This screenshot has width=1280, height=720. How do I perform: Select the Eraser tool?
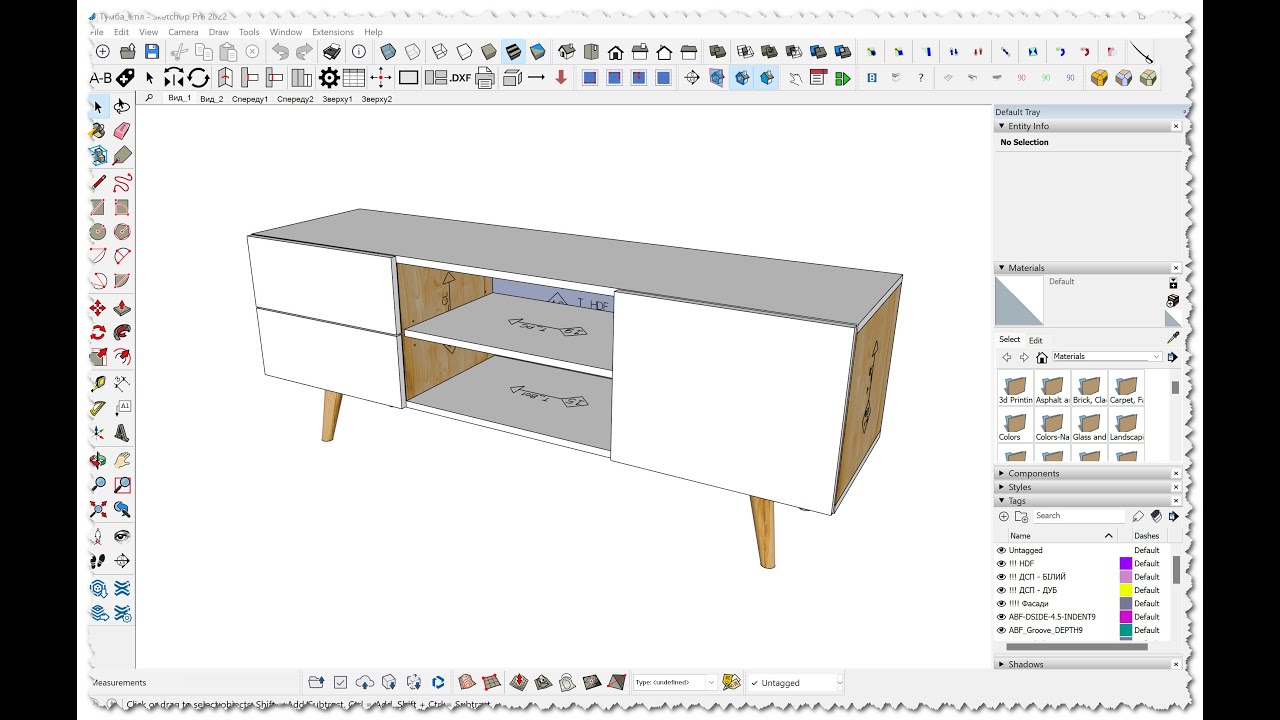click(122, 131)
